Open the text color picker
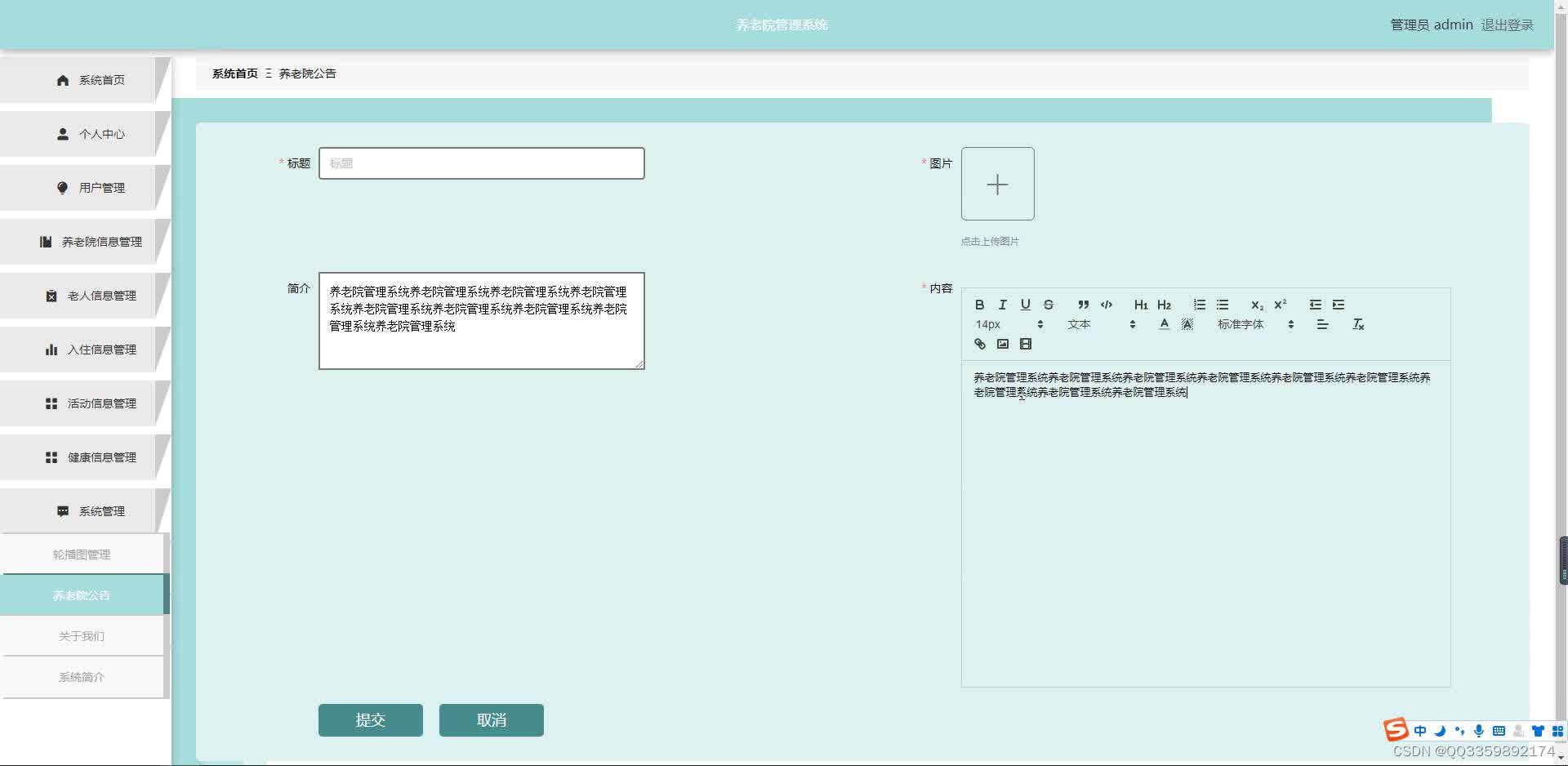 pyautogui.click(x=1164, y=324)
